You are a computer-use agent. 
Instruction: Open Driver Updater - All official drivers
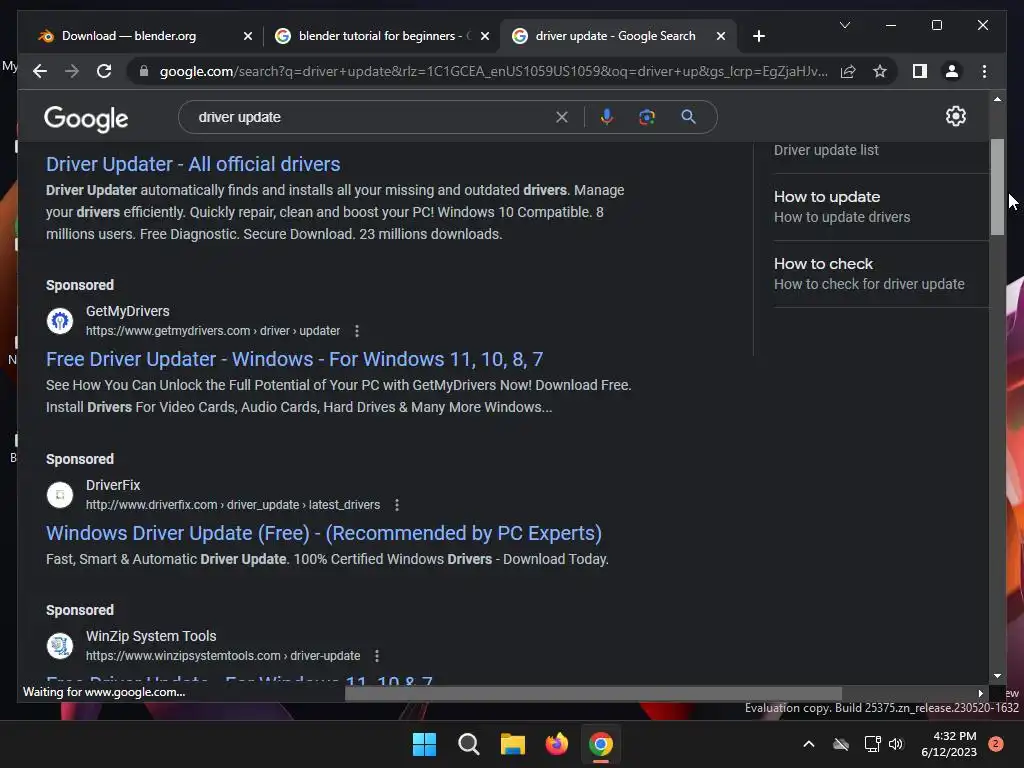[193, 164]
